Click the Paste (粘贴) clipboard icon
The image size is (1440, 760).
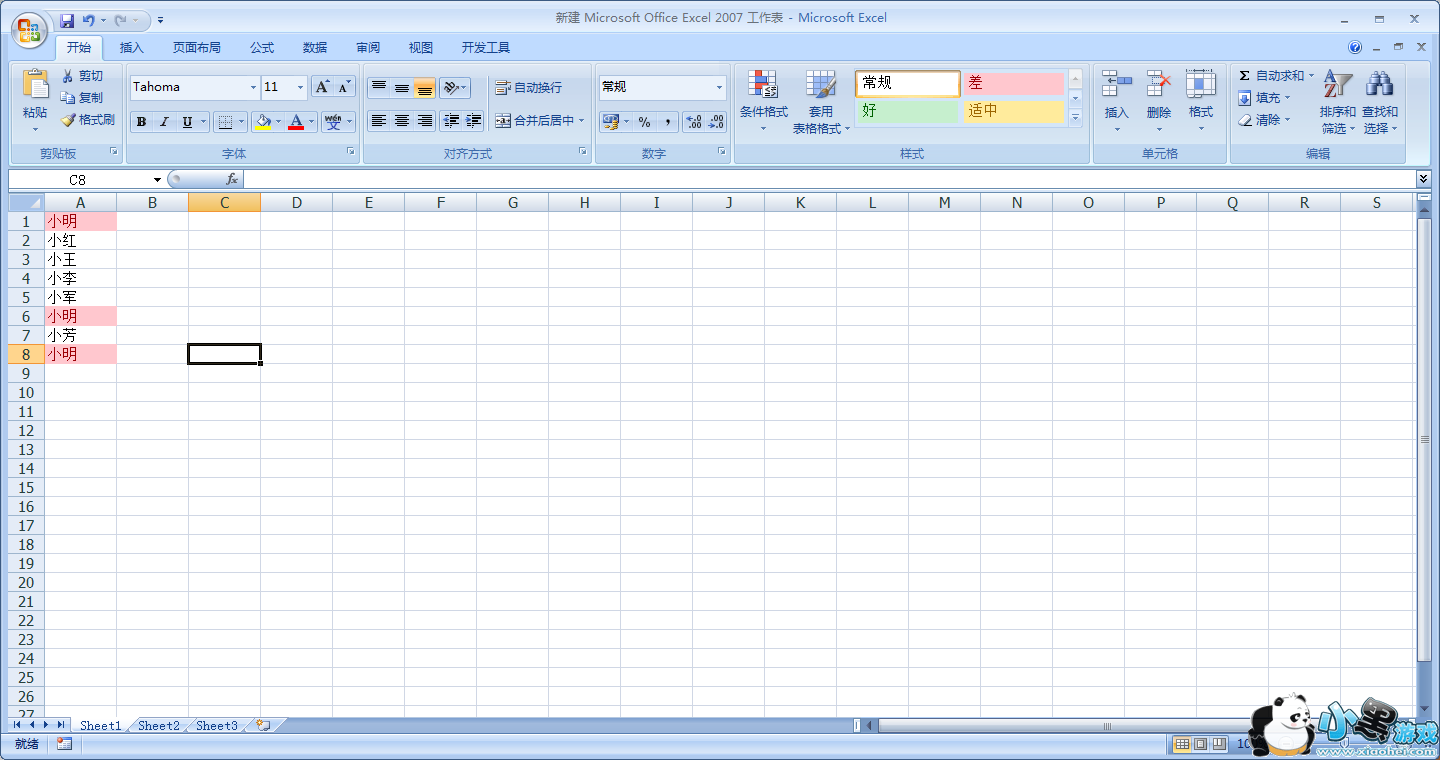click(35, 86)
